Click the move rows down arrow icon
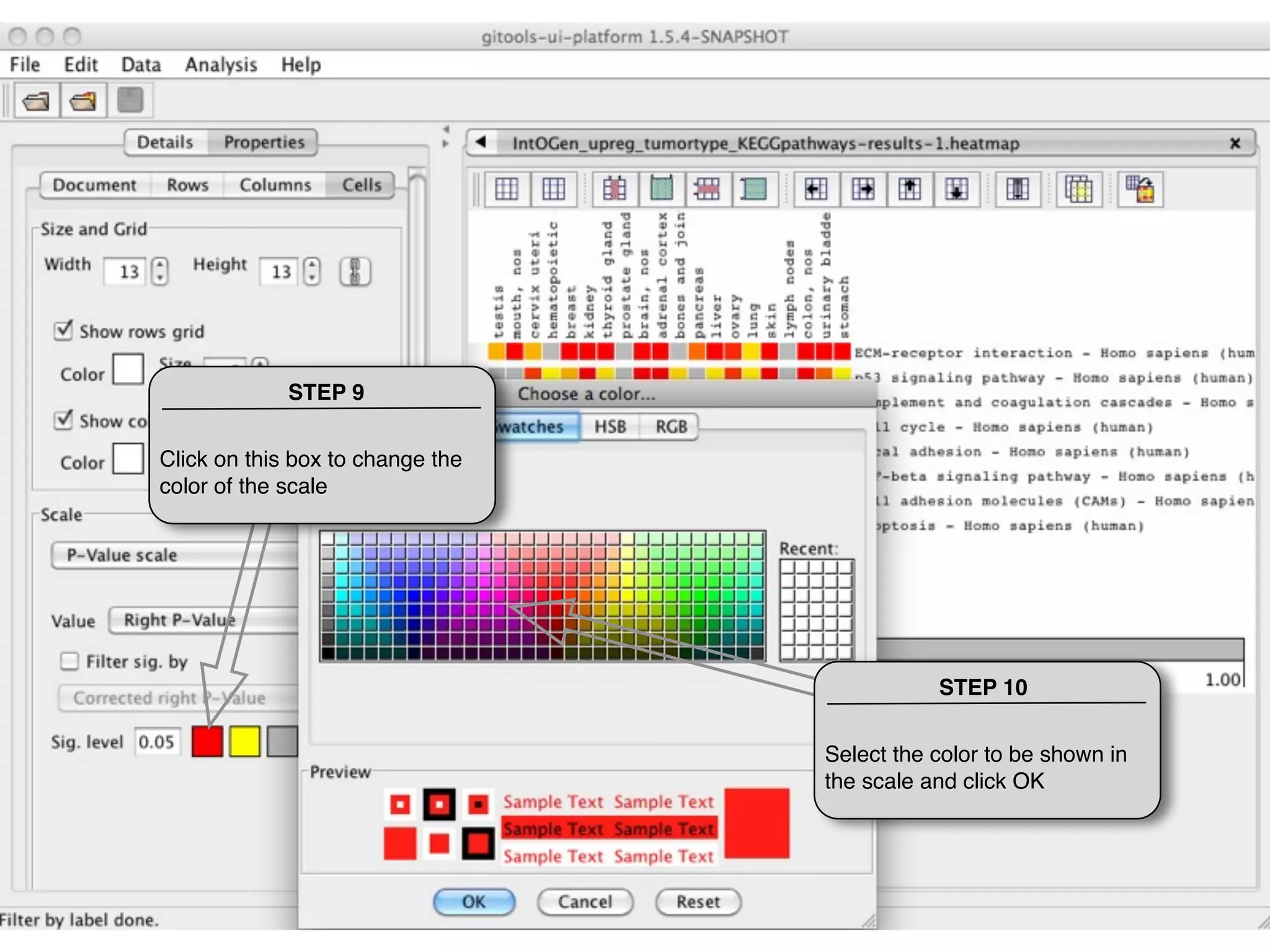 [956, 189]
